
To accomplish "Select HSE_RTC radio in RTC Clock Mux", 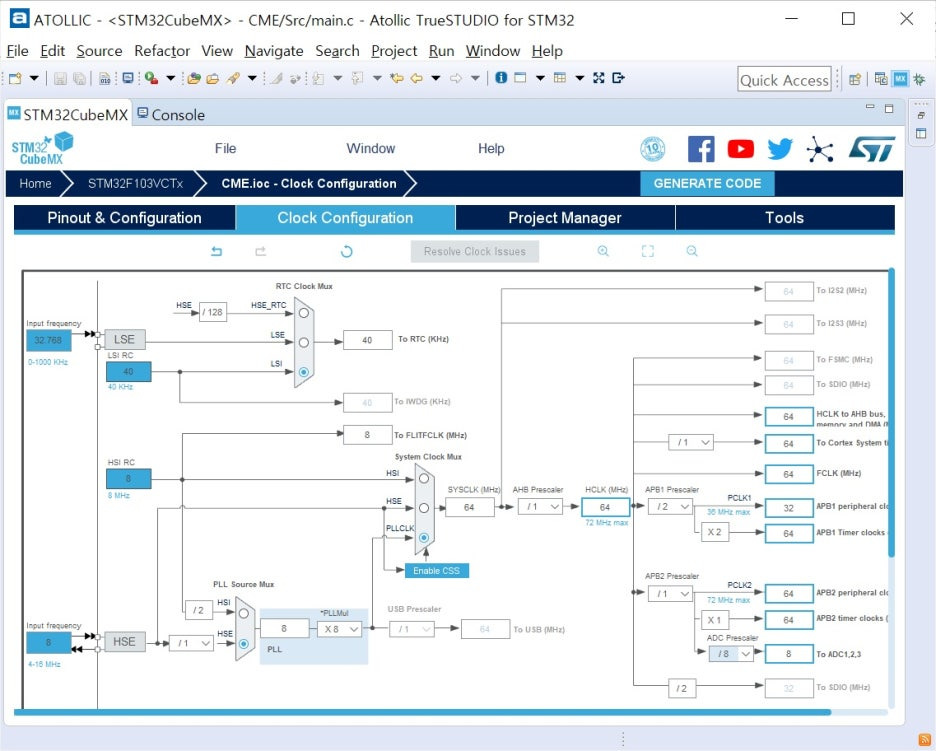I will click(304, 313).
